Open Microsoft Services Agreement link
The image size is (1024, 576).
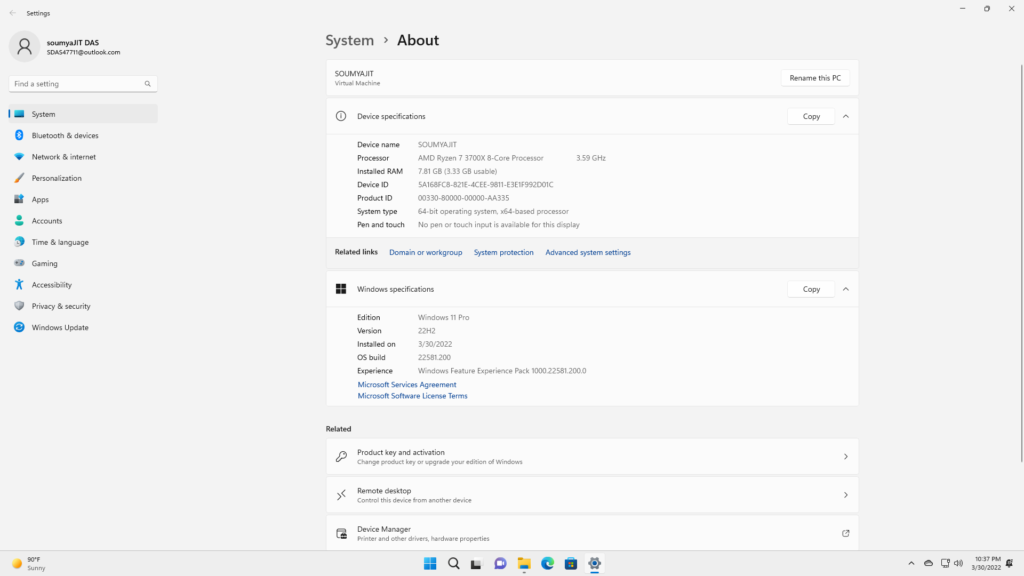(407, 385)
